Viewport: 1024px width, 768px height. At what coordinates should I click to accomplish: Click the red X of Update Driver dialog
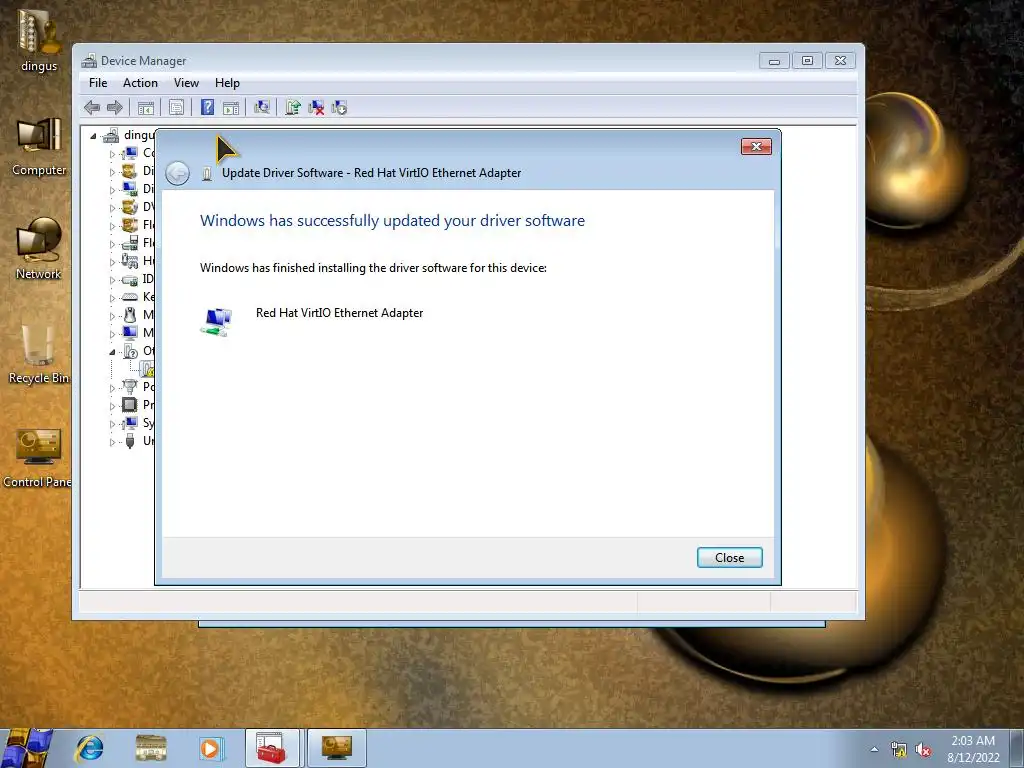click(x=756, y=147)
